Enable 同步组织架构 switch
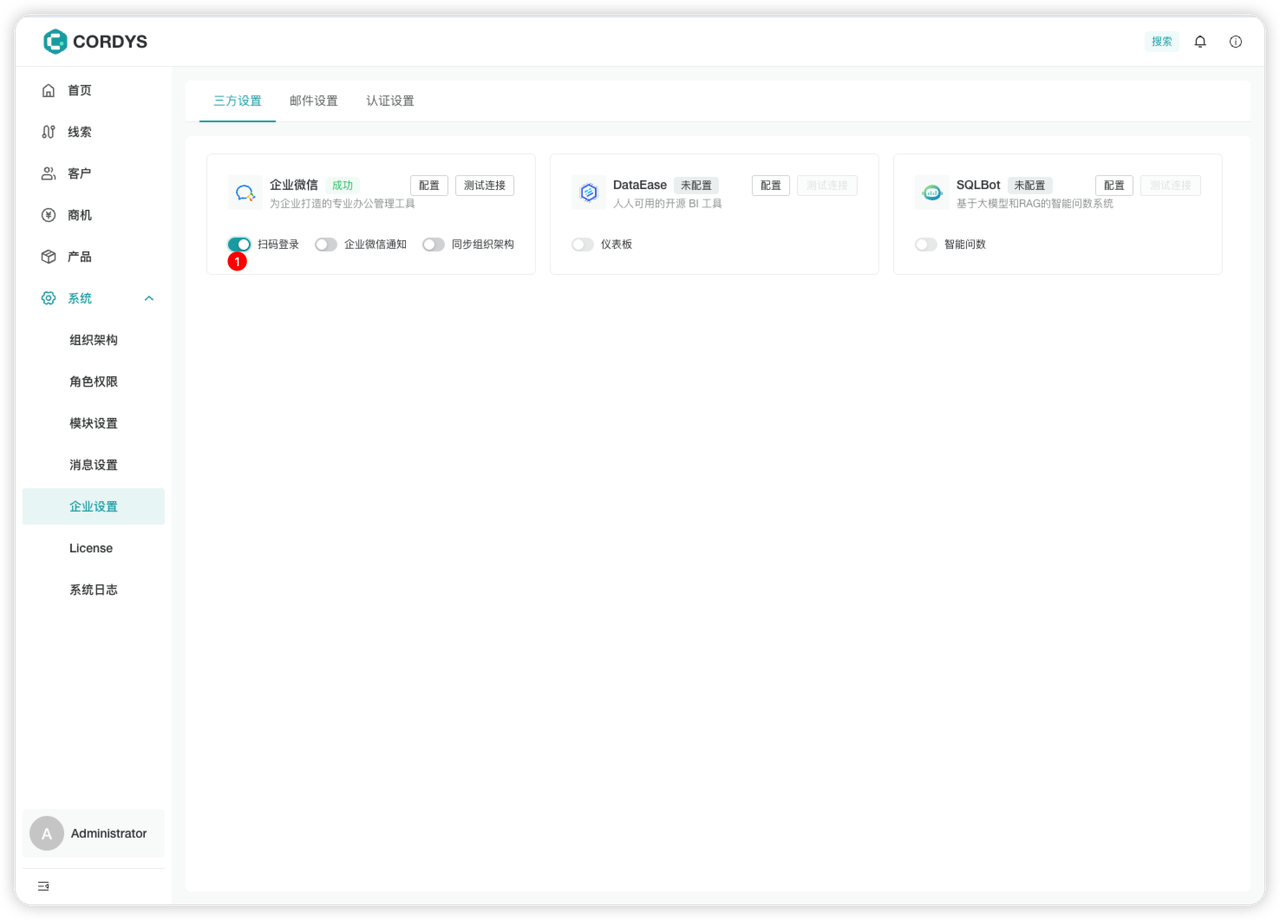Viewport: 1280px width, 920px height. coord(433,244)
